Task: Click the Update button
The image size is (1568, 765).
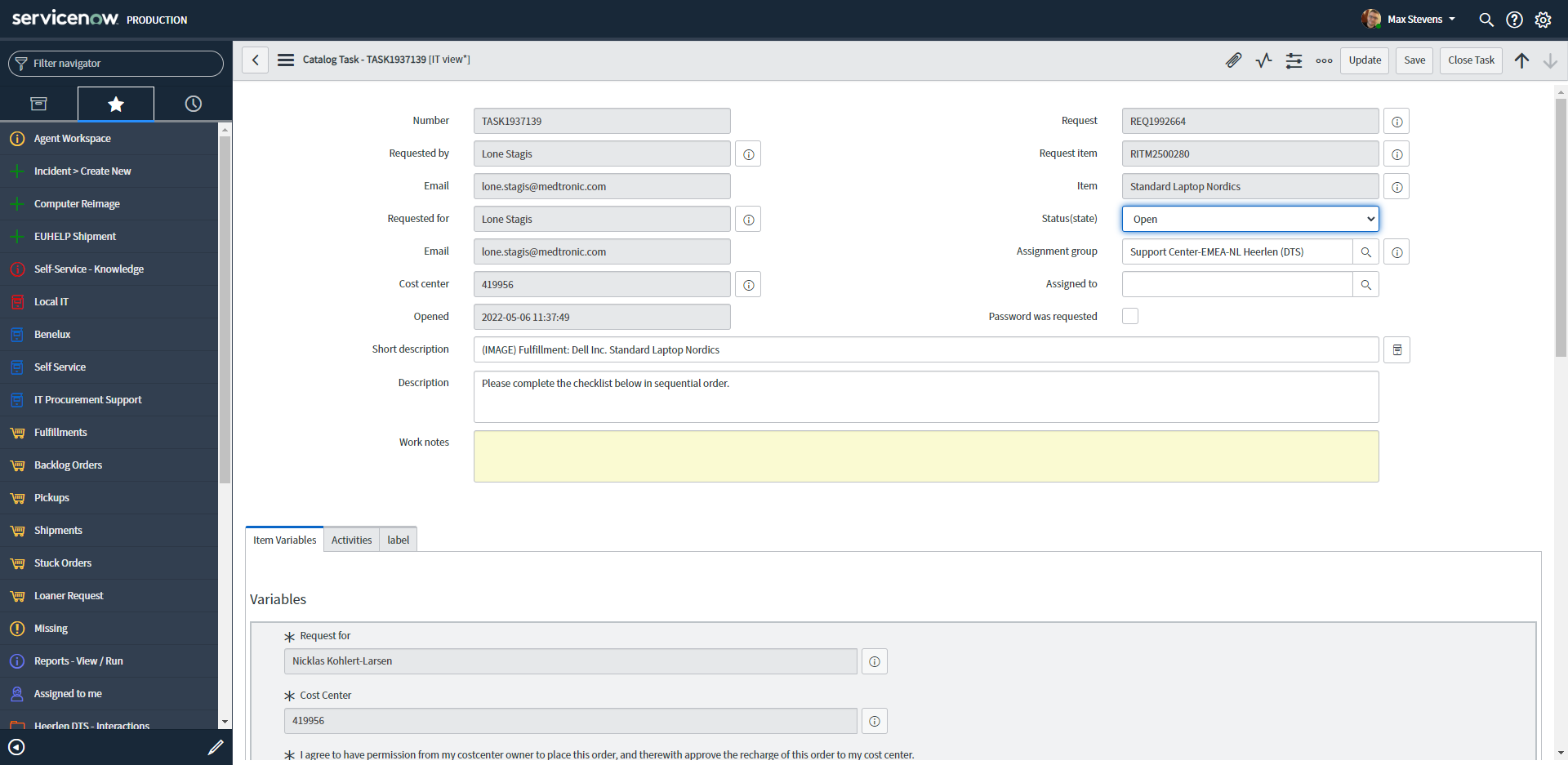Action: point(1364,60)
